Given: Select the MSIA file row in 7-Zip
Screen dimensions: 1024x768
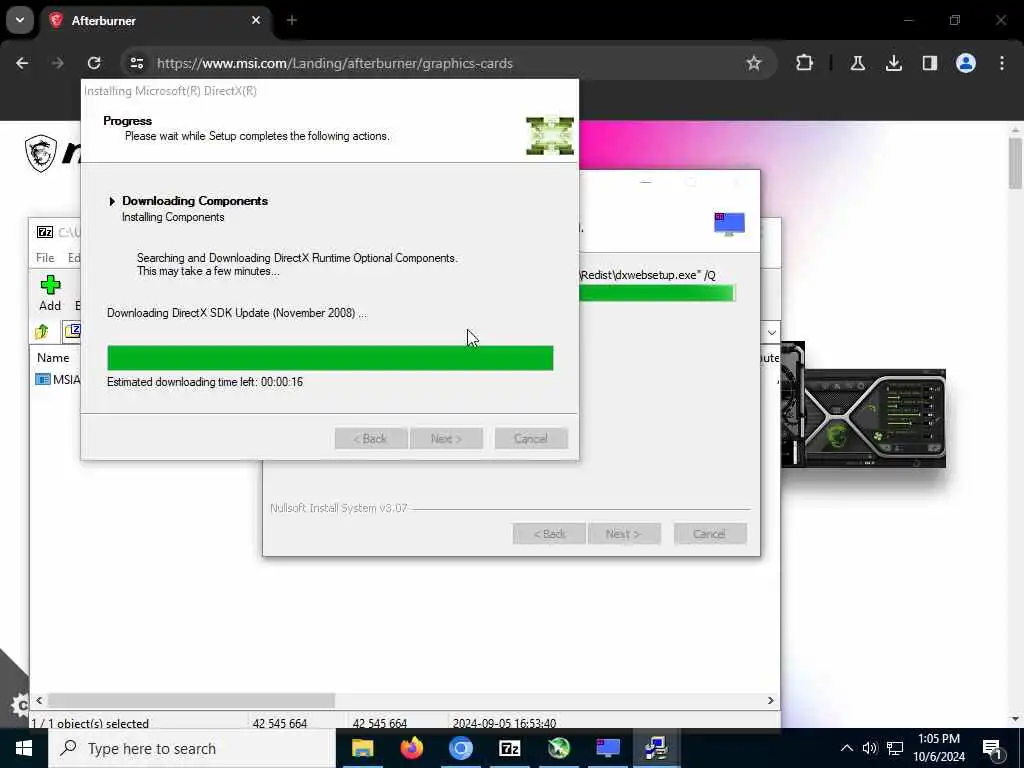Looking at the screenshot, I should (x=57, y=379).
